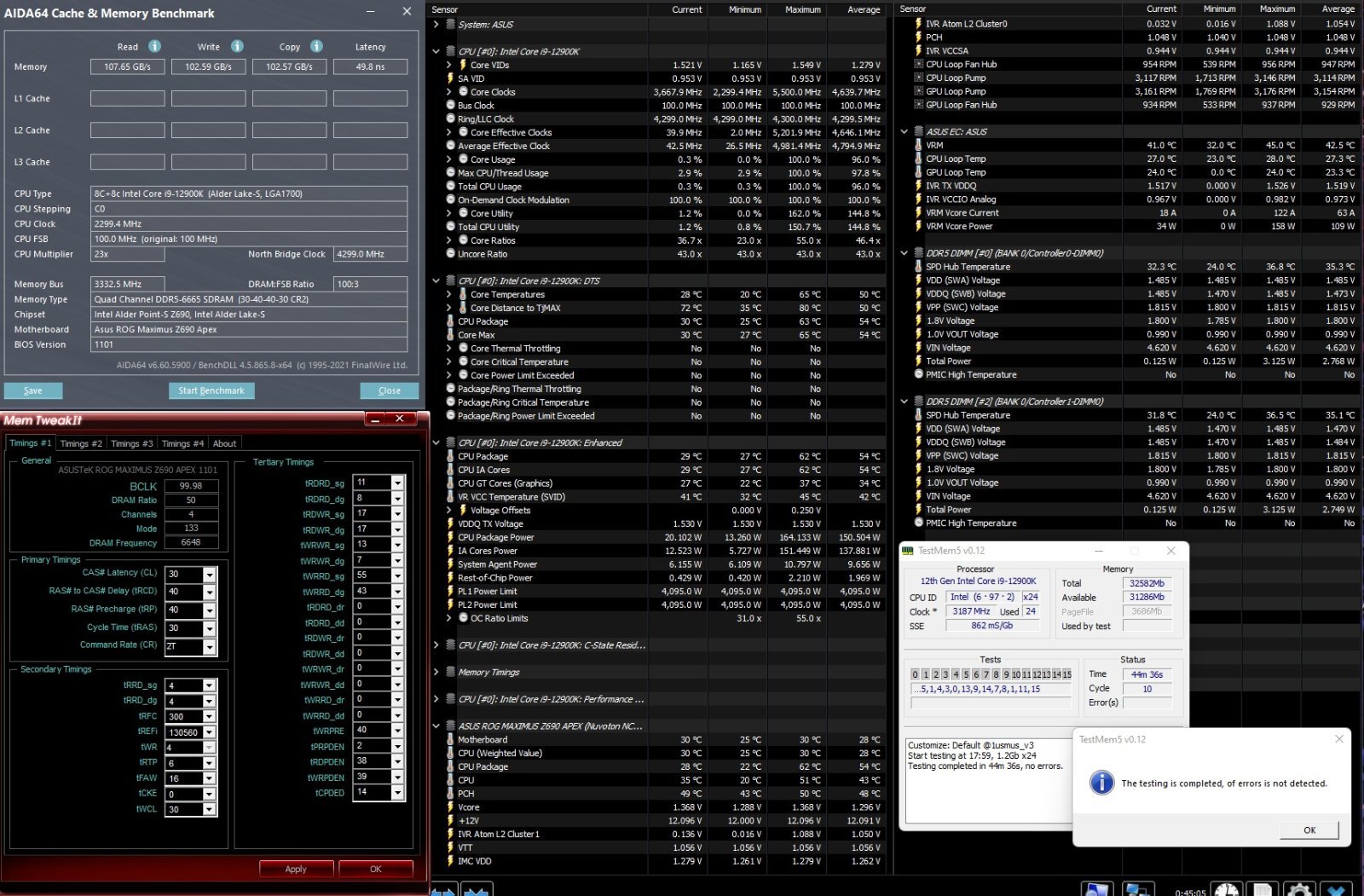The image size is (1364, 896).
Task: Click the Memory Read result field
Action: tap(127, 66)
